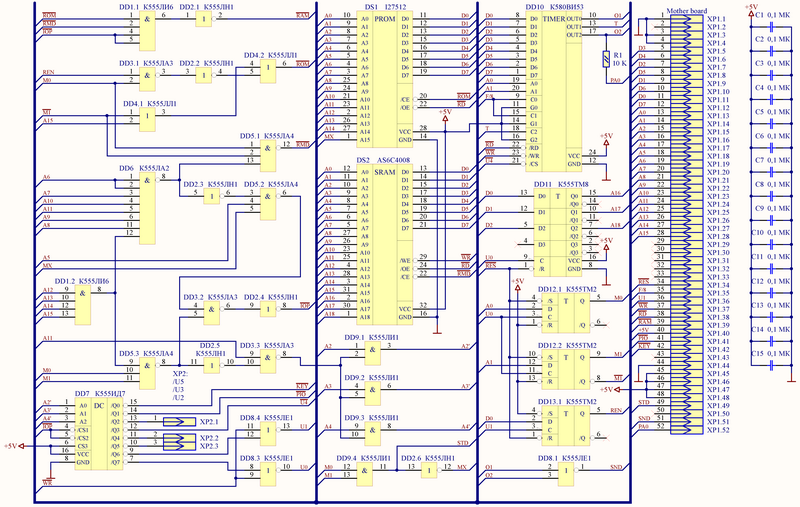This screenshot has height=507, width=800.
Task: Select the DD4.2 K555ЛЛ1 OR gate
Action: click(x=268, y=68)
